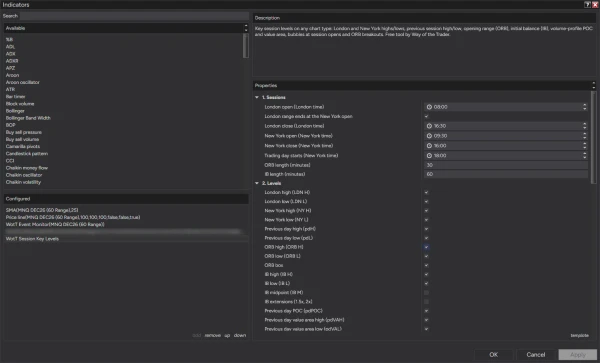Click the Properties panel collapse arrows
This screenshot has width=600, height=363.
(593, 85)
